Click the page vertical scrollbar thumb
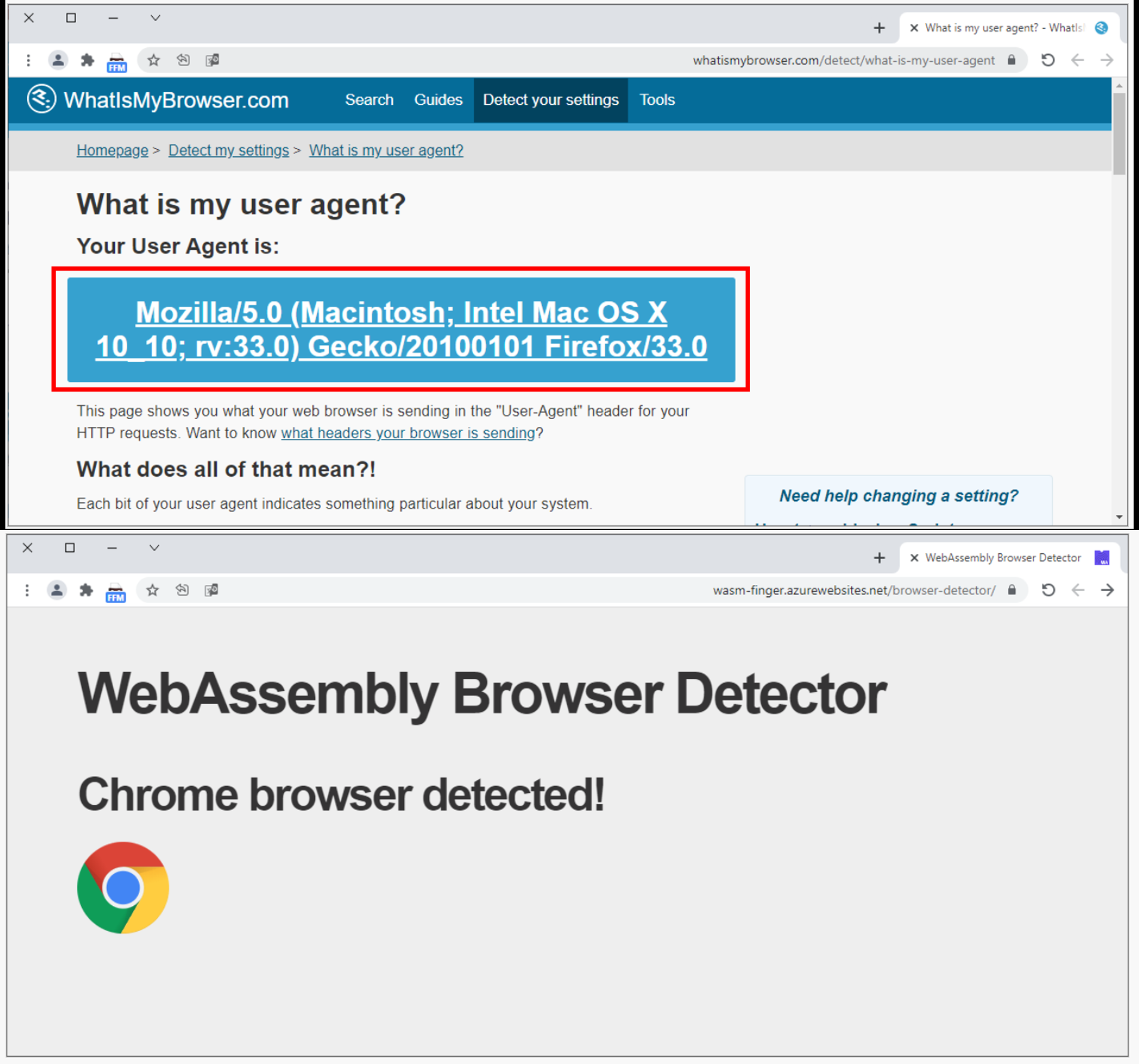 1119,133
